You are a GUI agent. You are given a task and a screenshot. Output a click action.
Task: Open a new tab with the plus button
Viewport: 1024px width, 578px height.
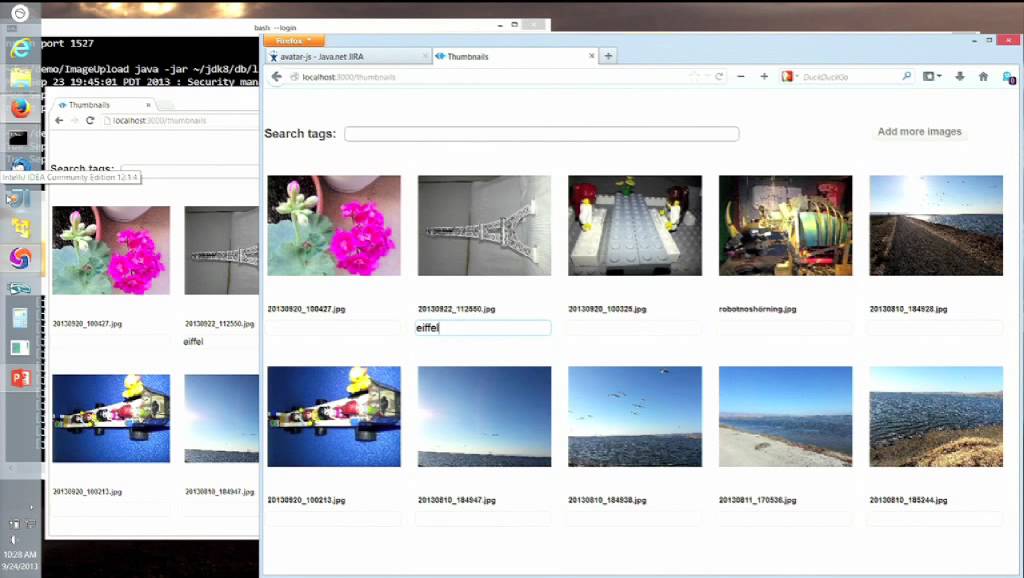click(608, 56)
